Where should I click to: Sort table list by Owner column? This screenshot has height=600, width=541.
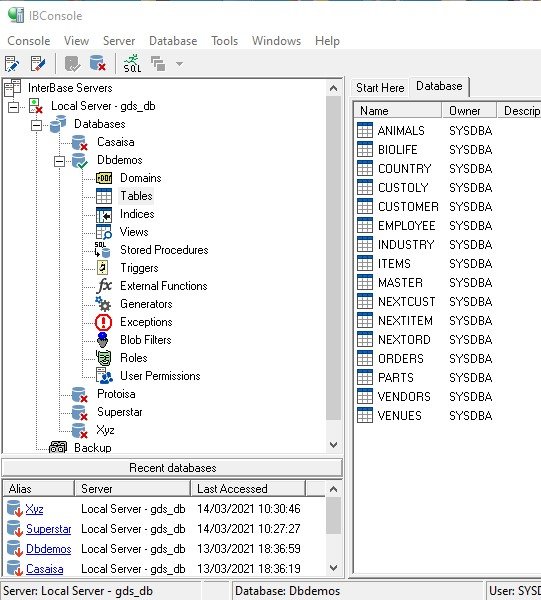(x=469, y=111)
